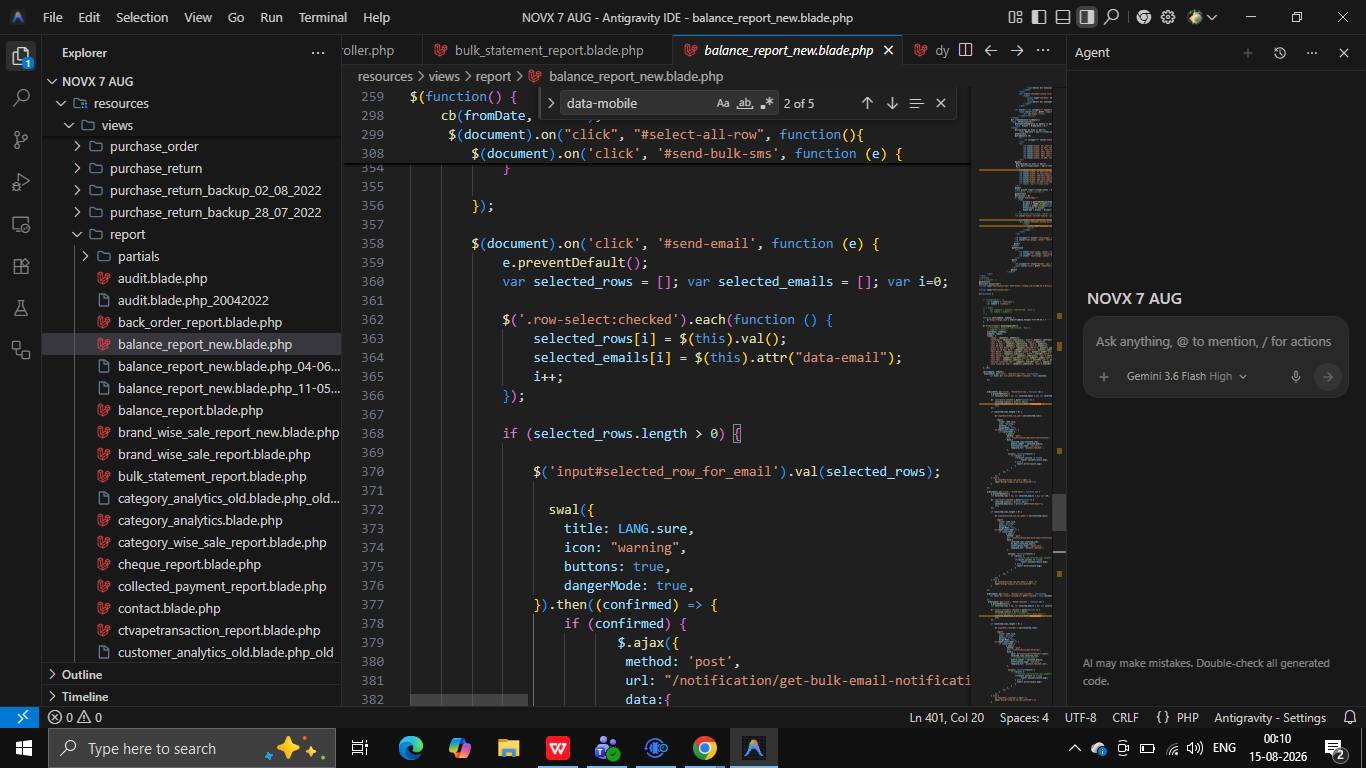Open agent conversation history icon

point(1279,53)
